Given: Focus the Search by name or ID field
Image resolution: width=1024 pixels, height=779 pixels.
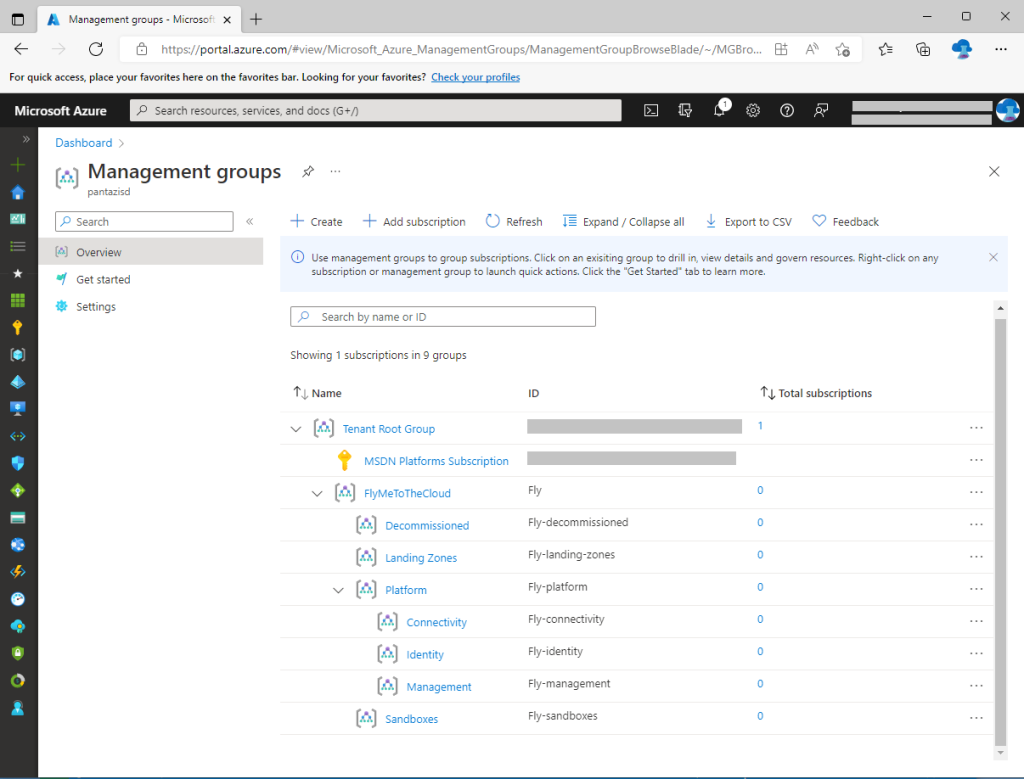Looking at the screenshot, I should point(443,317).
